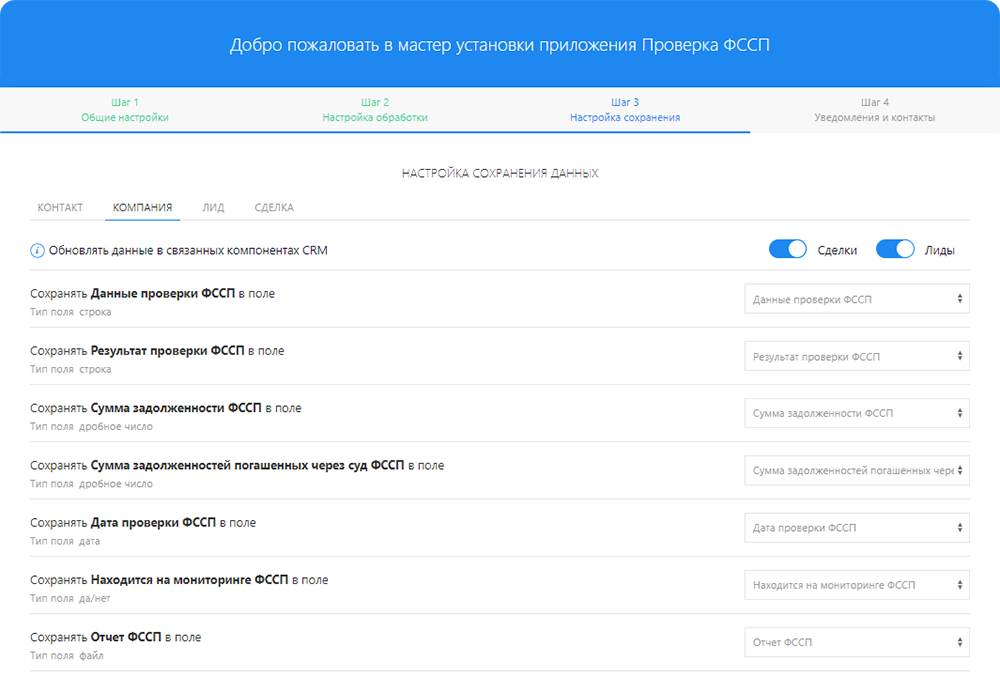Viewport: 1000px width, 677px height.
Task: Select the Компания tab
Action: click(142, 208)
